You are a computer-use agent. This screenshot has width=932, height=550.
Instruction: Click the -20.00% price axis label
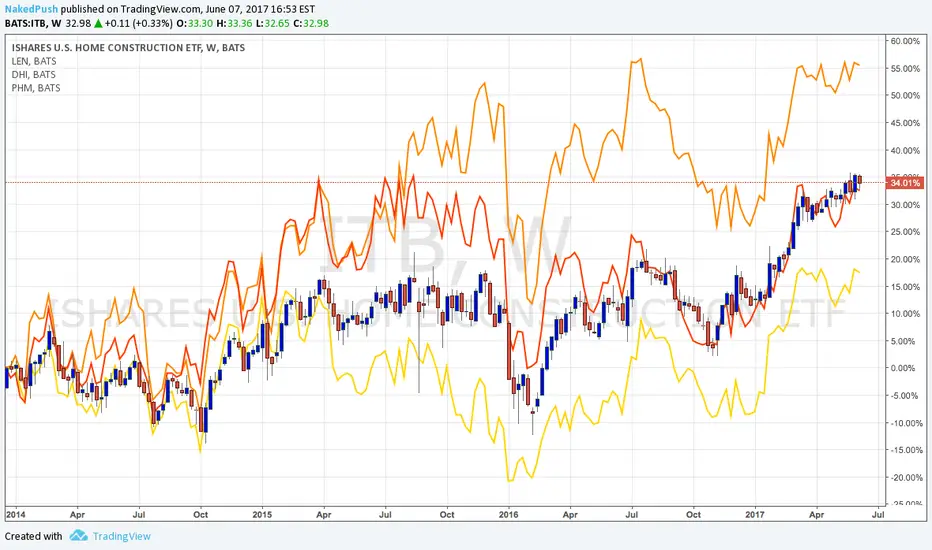click(905, 477)
